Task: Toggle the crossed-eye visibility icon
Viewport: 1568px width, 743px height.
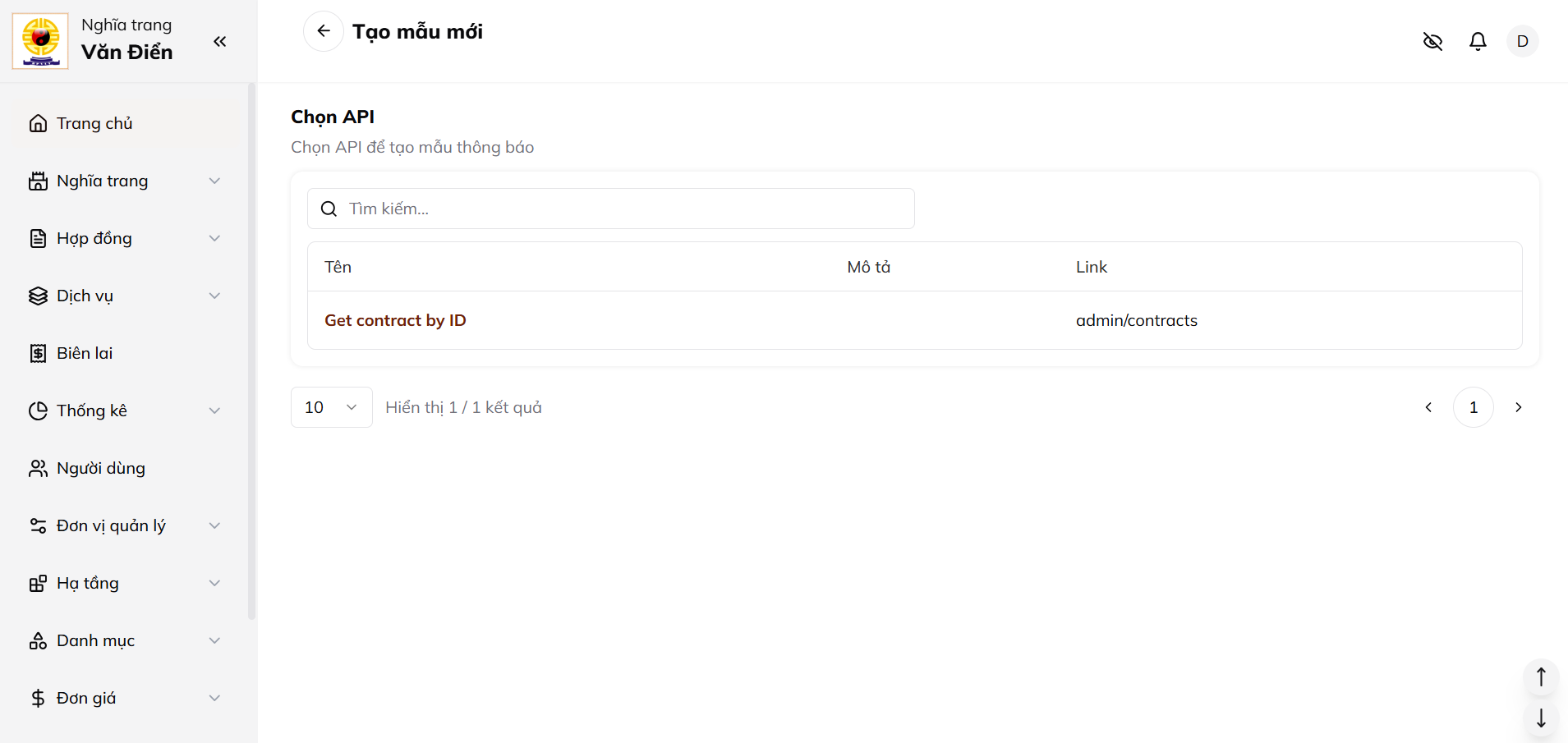Action: coord(1432,41)
